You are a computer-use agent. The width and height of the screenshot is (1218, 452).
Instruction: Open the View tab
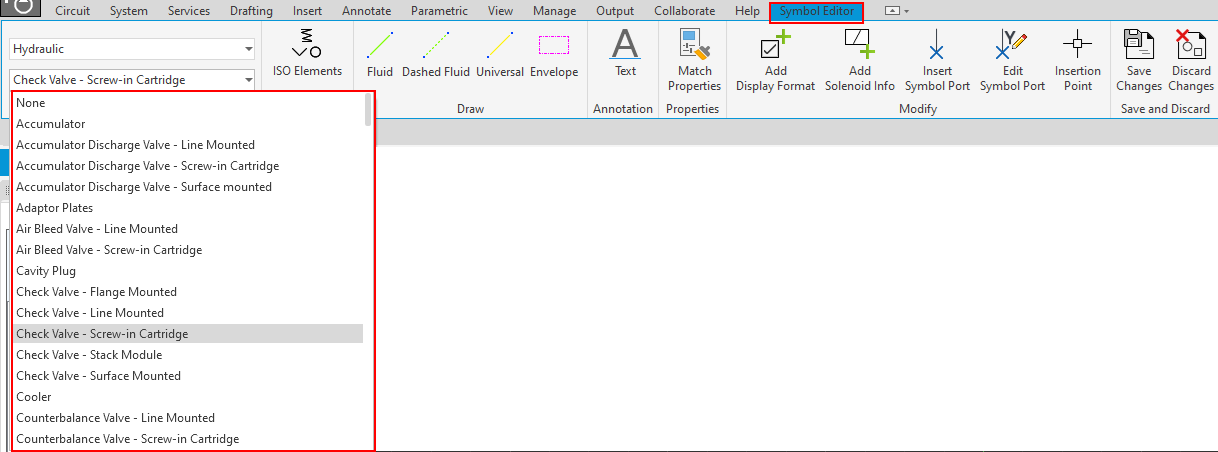500,11
